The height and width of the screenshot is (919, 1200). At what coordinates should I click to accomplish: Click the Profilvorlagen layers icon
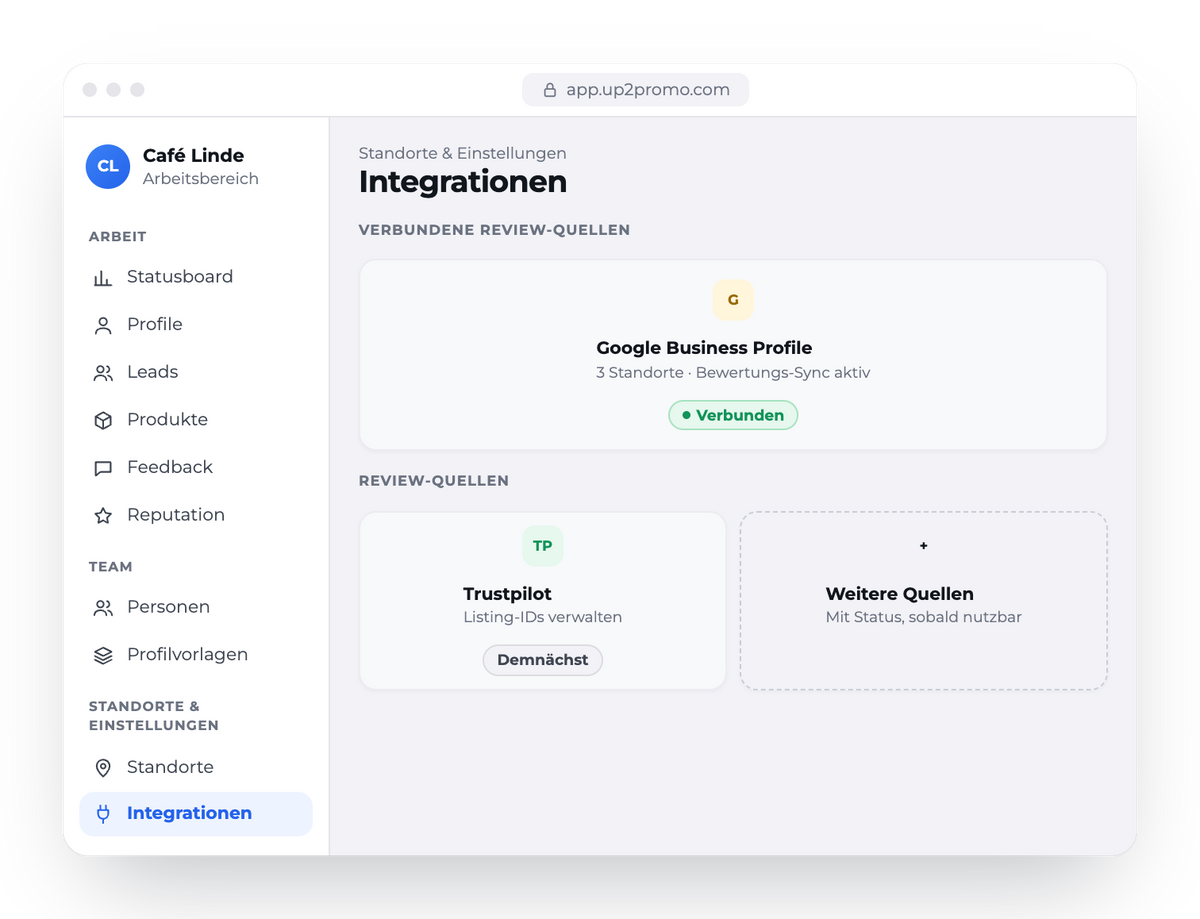(103, 655)
